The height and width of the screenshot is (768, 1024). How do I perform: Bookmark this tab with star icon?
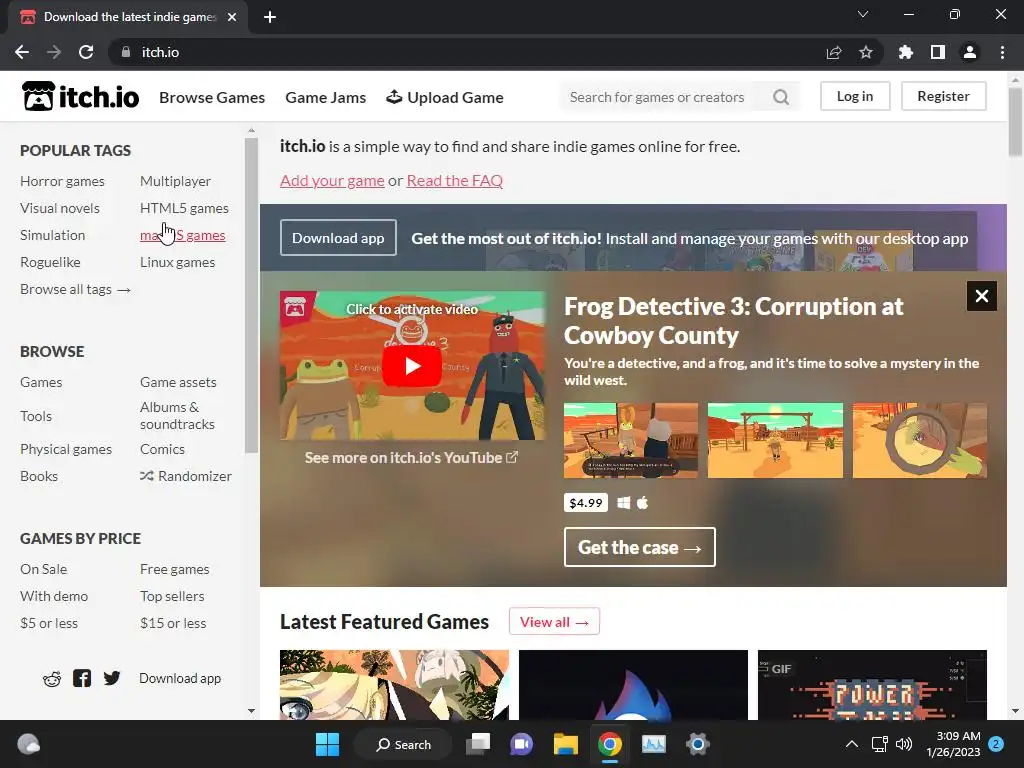point(866,52)
